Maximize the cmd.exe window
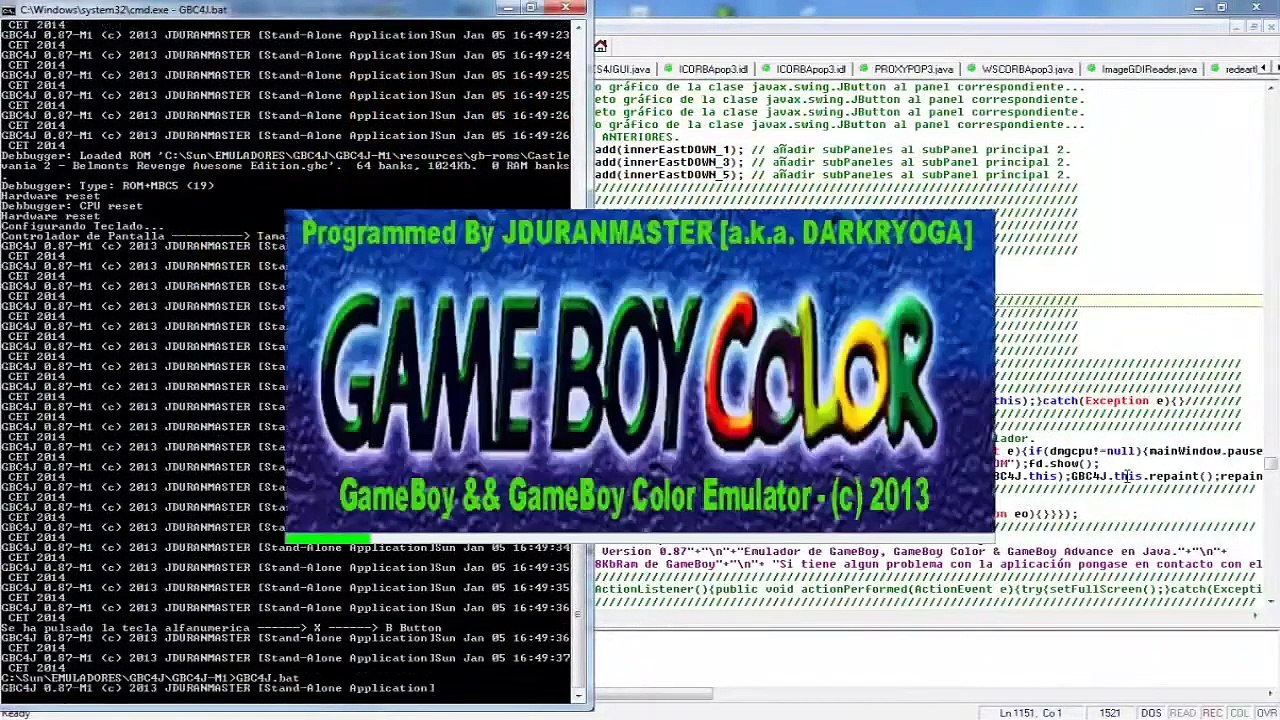The image size is (1280, 720). [x=532, y=8]
